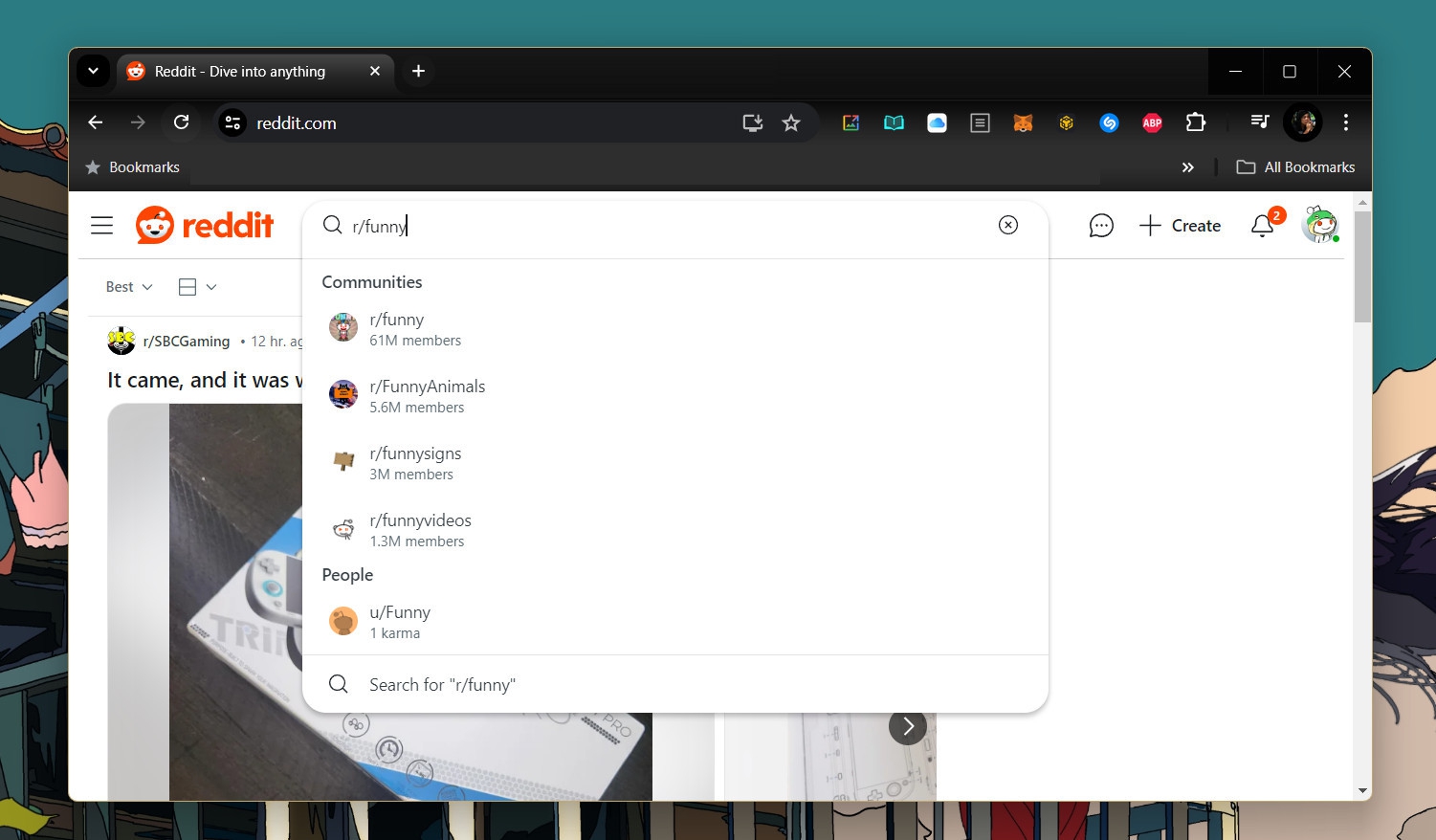Open the Reddit hamburger menu
The height and width of the screenshot is (840, 1436).
click(101, 226)
